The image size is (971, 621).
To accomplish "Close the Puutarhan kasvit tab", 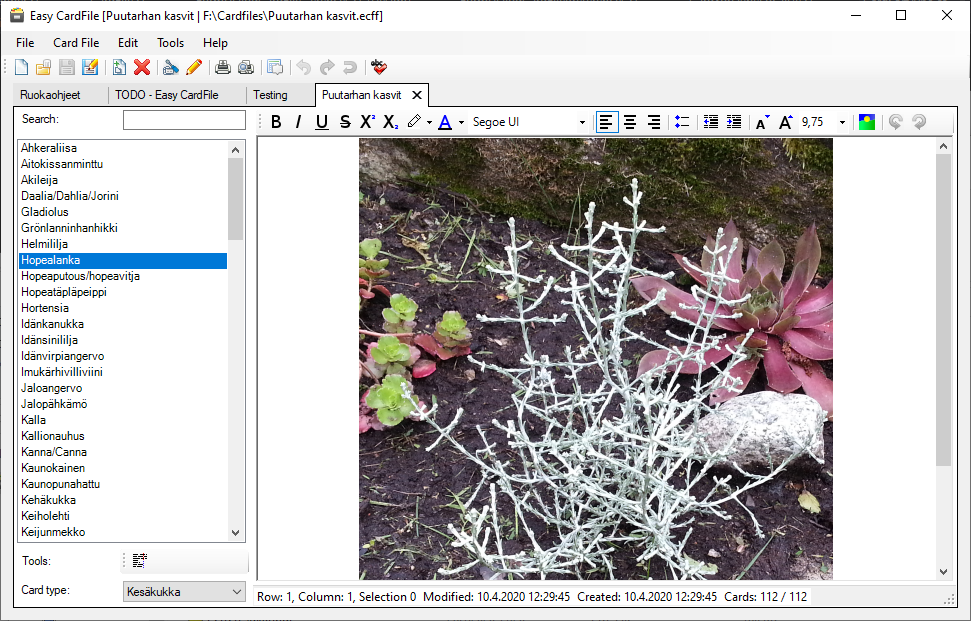I will pyautogui.click(x=417, y=95).
